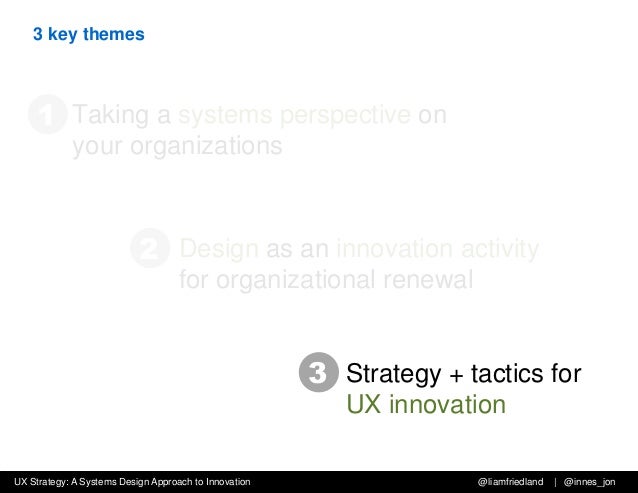Click the faded number 1 circle badge

[48, 114]
